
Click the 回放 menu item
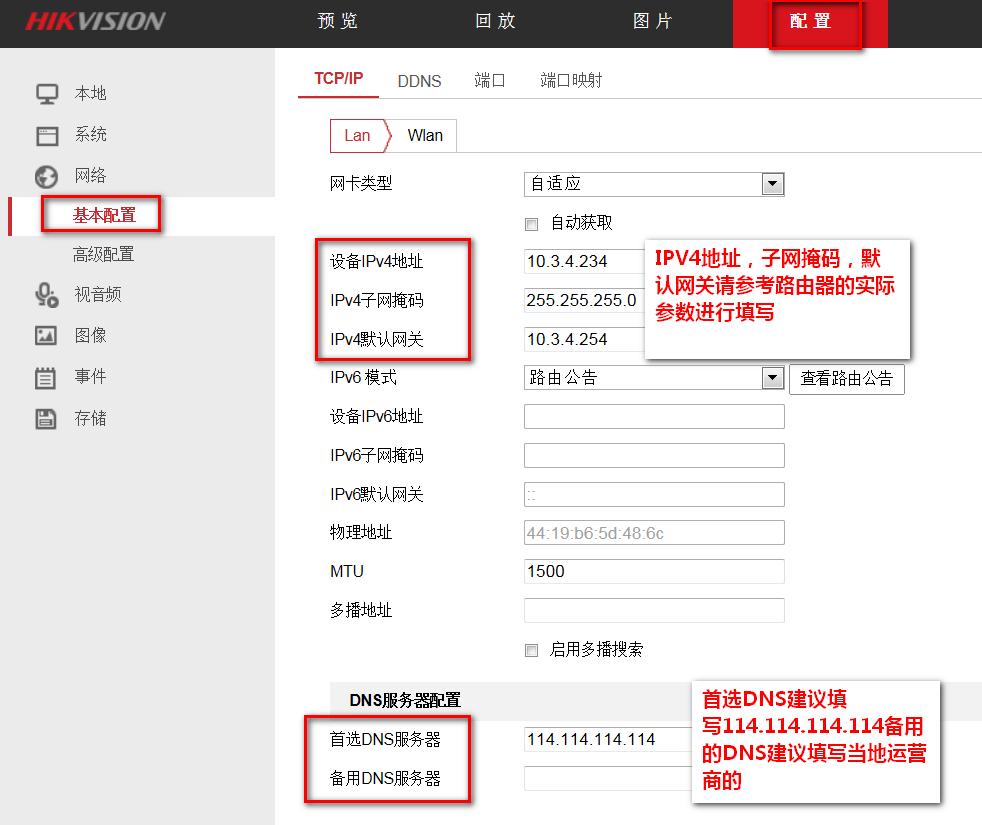point(495,21)
